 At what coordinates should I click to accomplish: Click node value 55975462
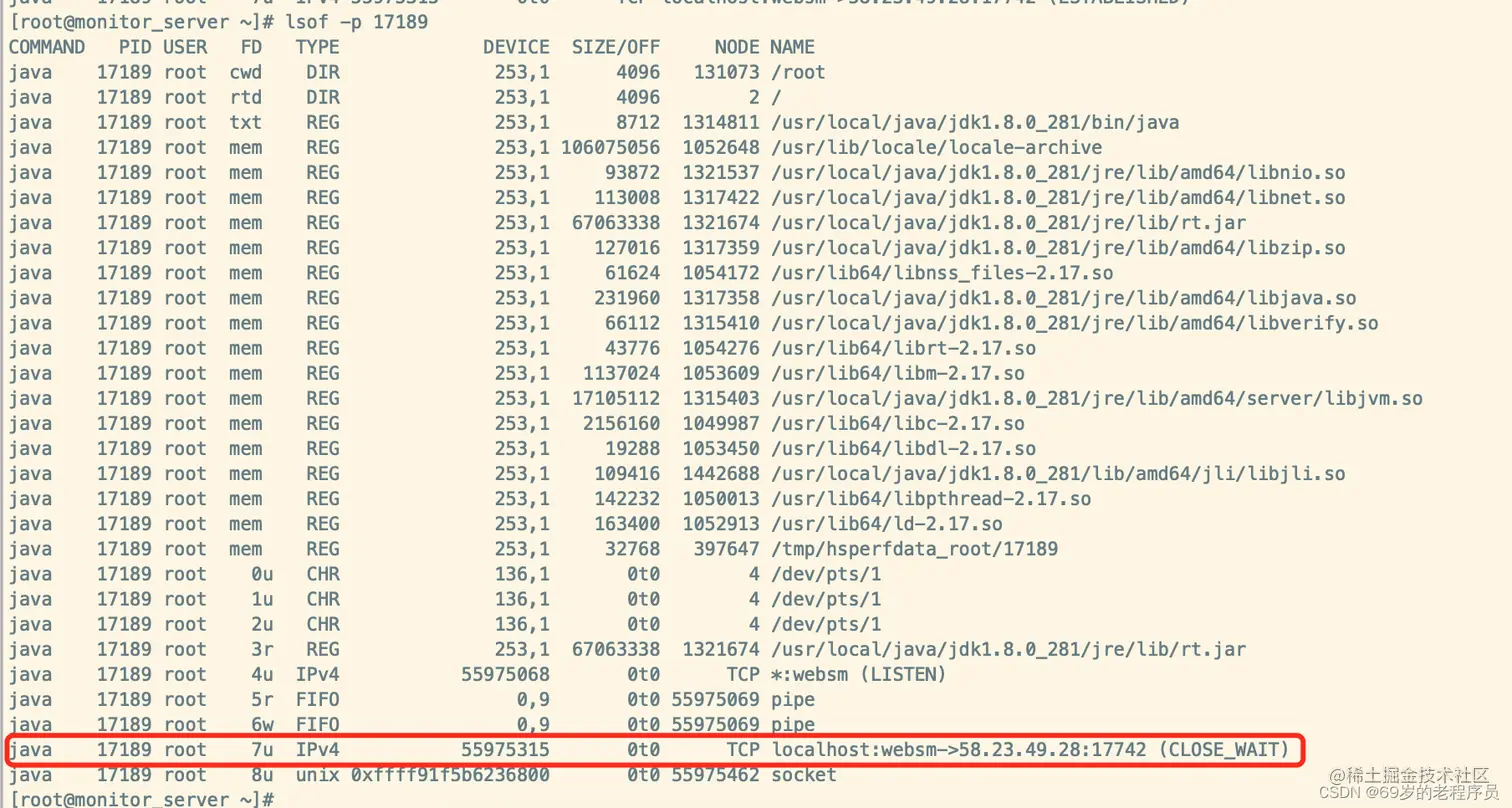tap(715, 775)
